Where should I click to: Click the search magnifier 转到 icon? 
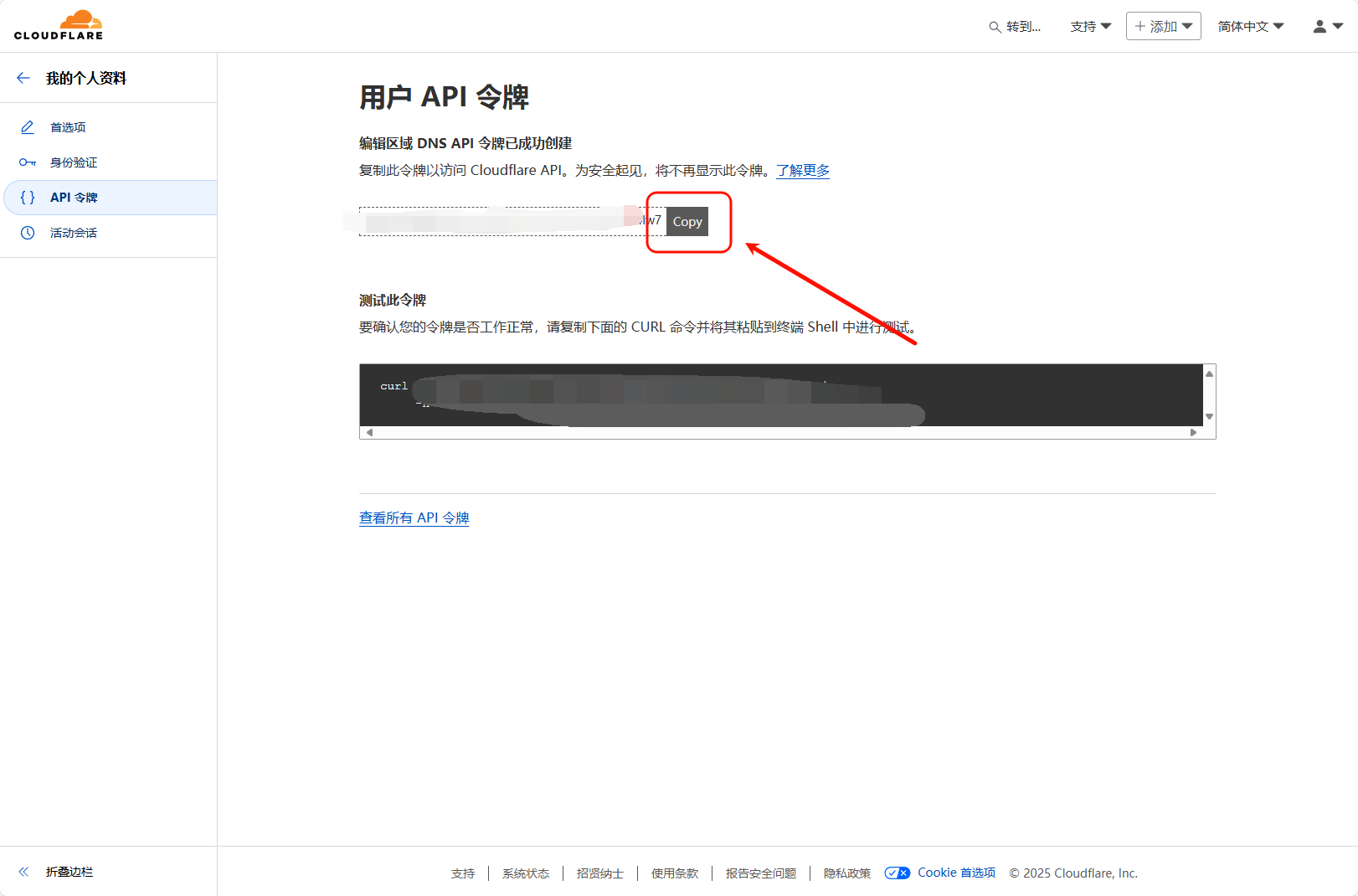coord(995,27)
